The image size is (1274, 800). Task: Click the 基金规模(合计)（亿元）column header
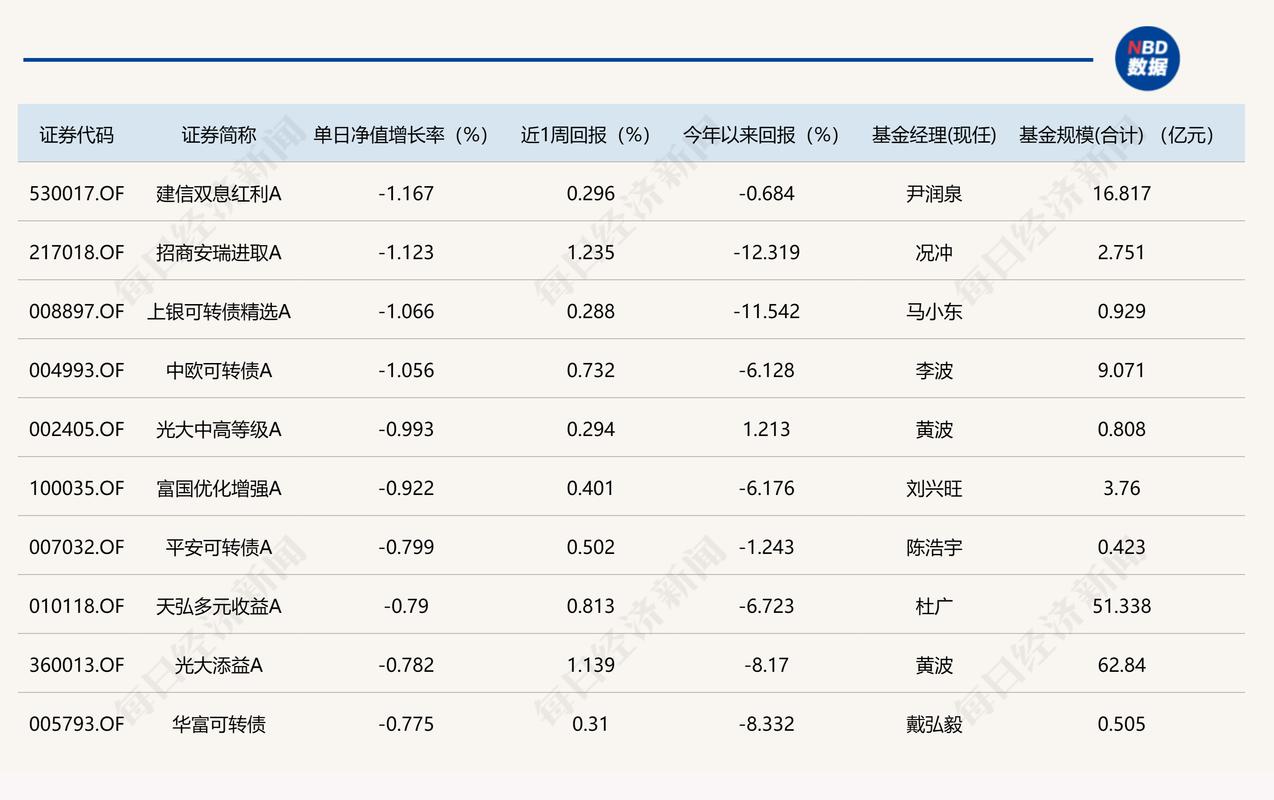coord(1115,135)
